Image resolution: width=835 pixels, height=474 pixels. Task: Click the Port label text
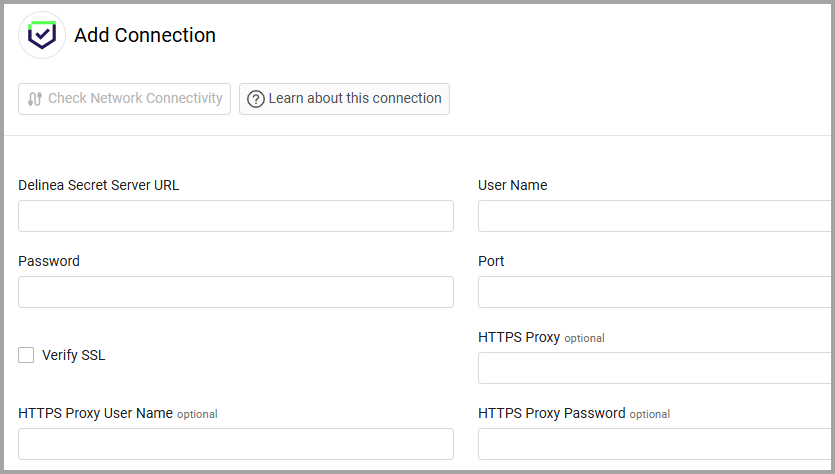click(491, 261)
